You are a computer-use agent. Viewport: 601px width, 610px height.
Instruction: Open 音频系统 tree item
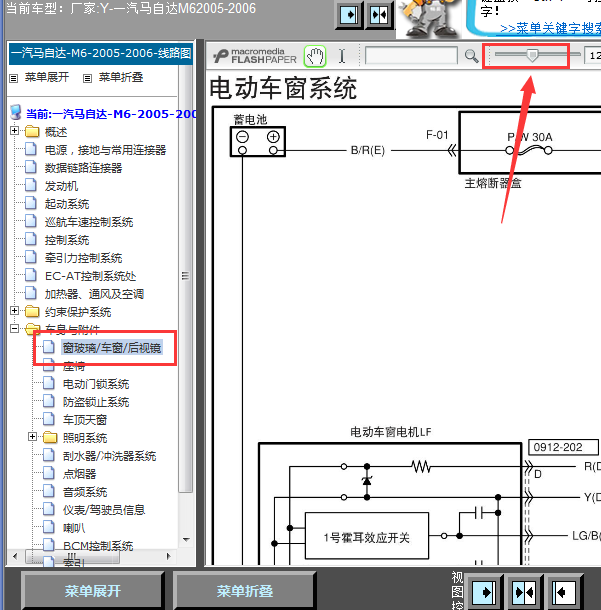coord(85,492)
